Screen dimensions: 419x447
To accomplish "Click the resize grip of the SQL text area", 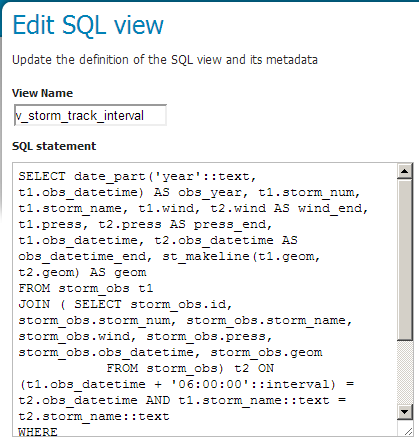I will [x=408, y=431].
